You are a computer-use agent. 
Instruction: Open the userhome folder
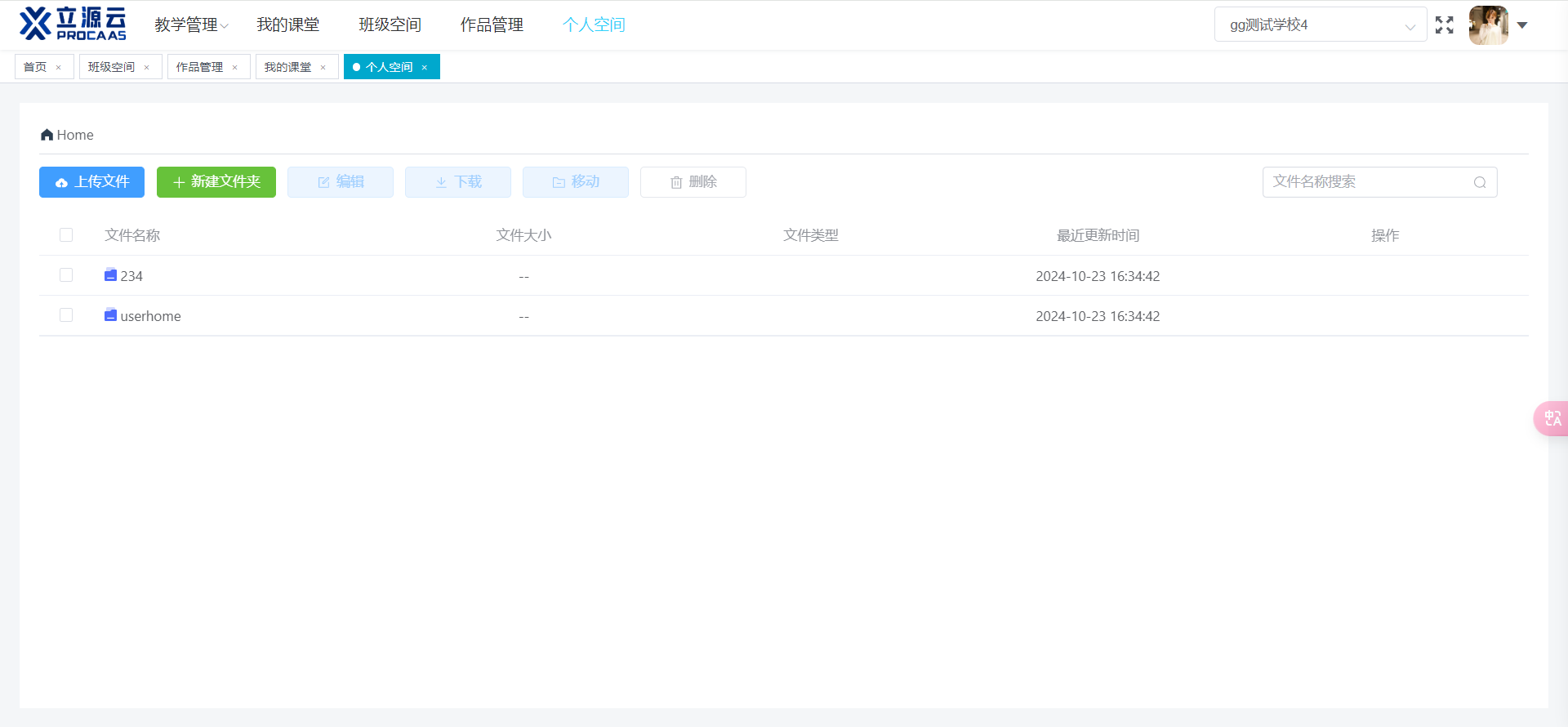[150, 316]
